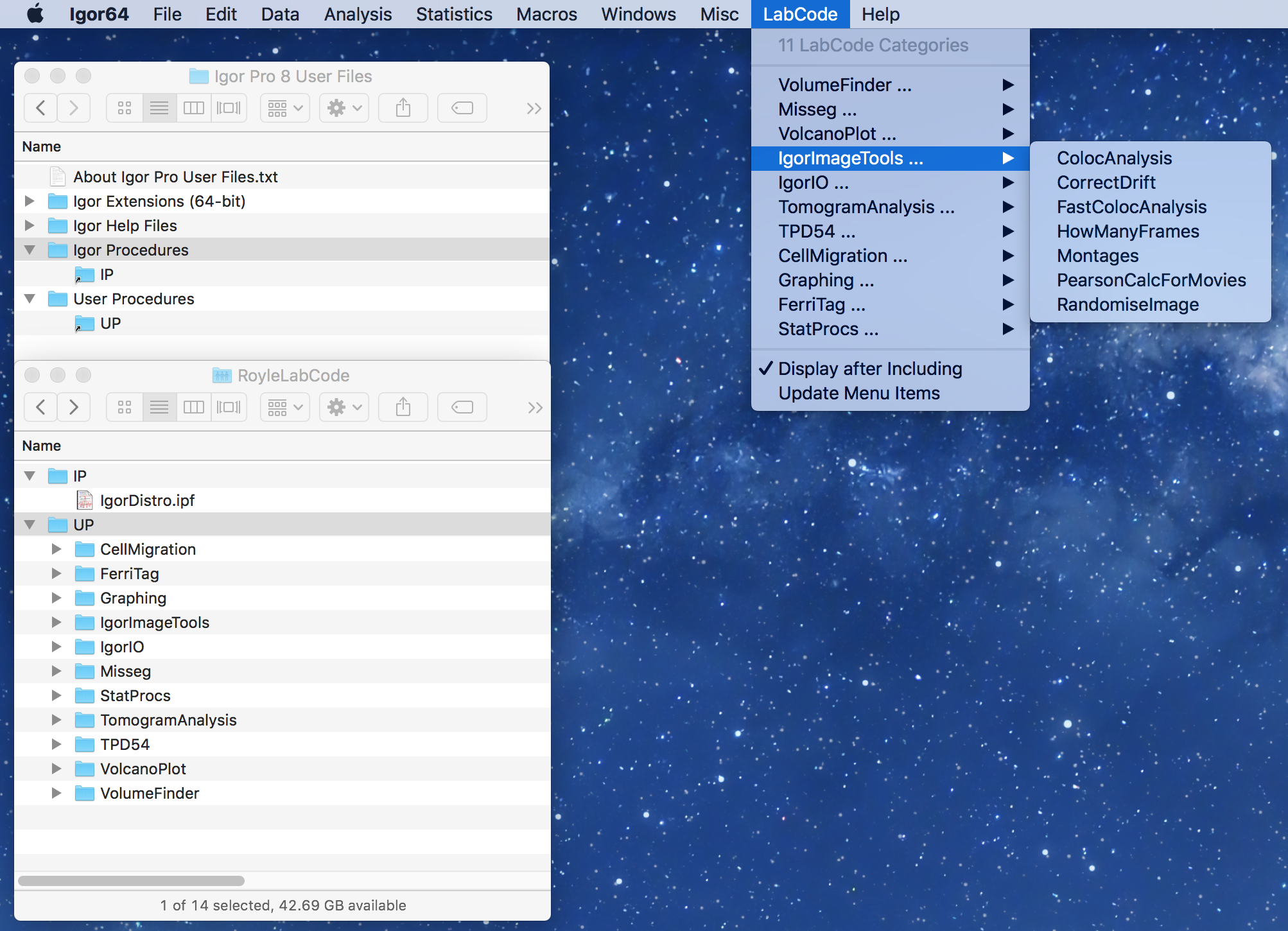Image resolution: width=1288 pixels, height=931 pixels.
Task: Click edit tags icon in Igor Pro 8 User Files
Action: (462, 108)
